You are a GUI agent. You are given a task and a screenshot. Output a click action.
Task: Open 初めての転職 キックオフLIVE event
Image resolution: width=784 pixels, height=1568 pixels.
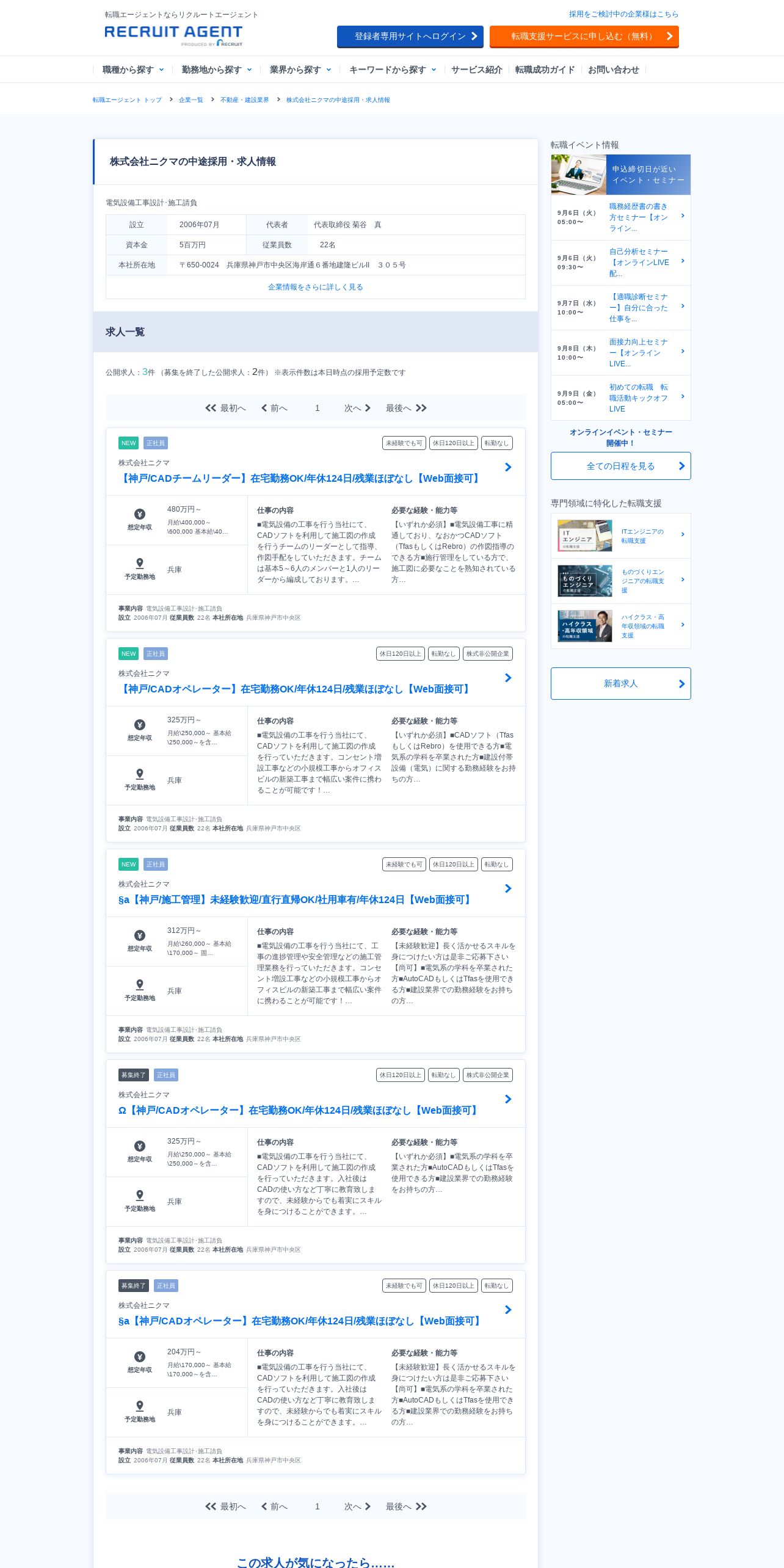[621, 398]
